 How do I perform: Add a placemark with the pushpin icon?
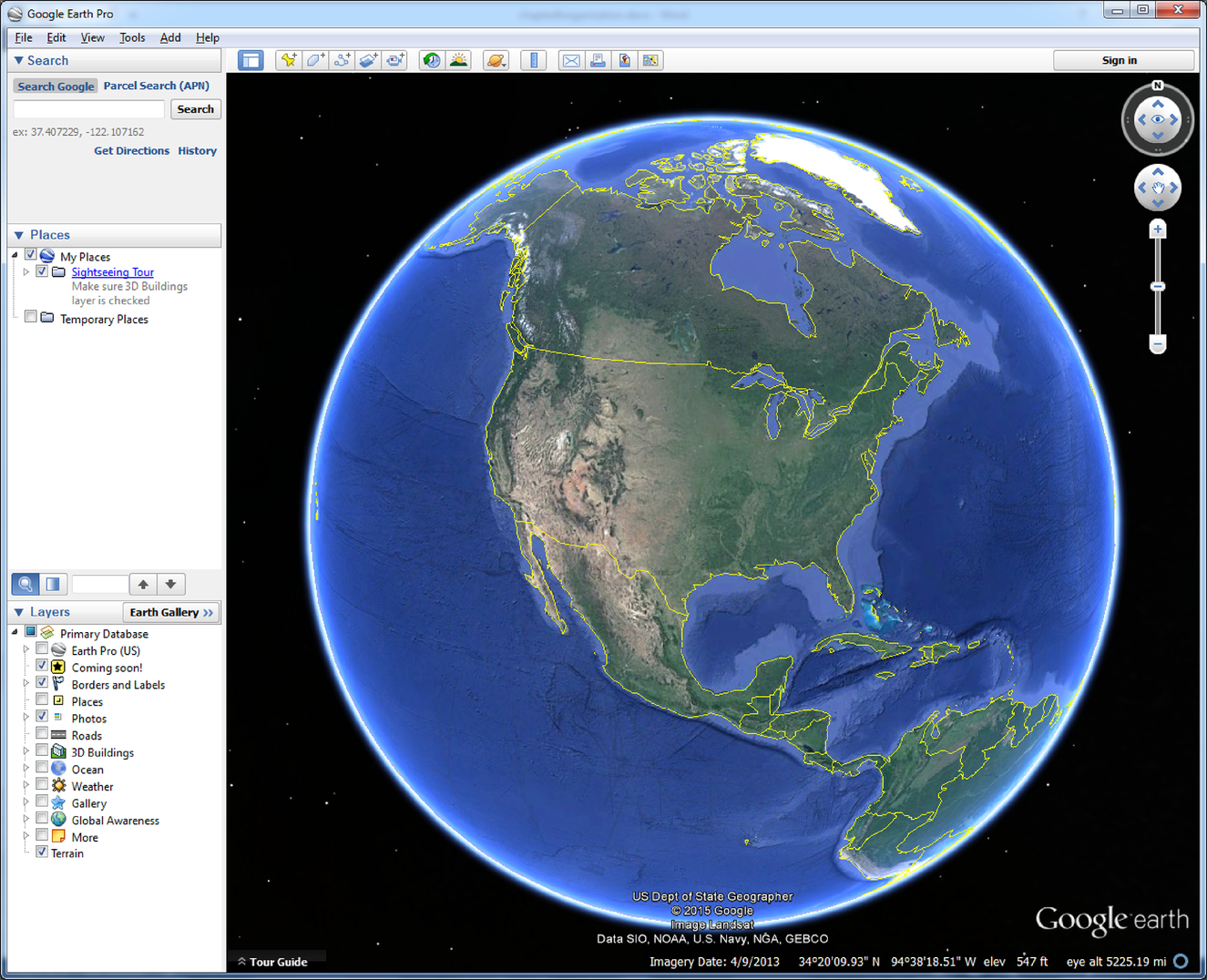289,61
